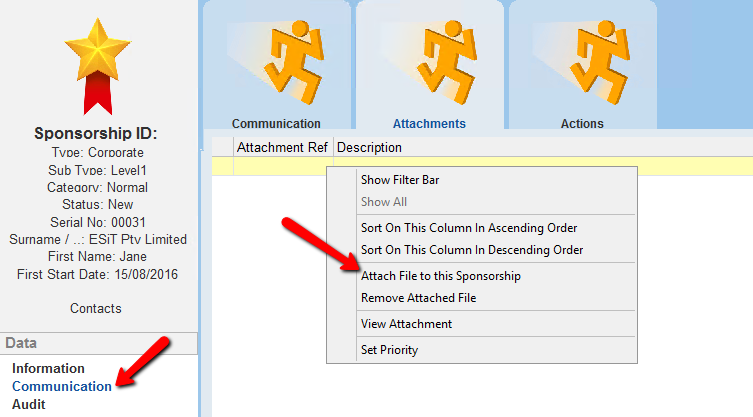This screenshot has height=417, width=753.
Task: Select View Attachment menu entry
Action: pyautogui.click(x=406, y=324)
